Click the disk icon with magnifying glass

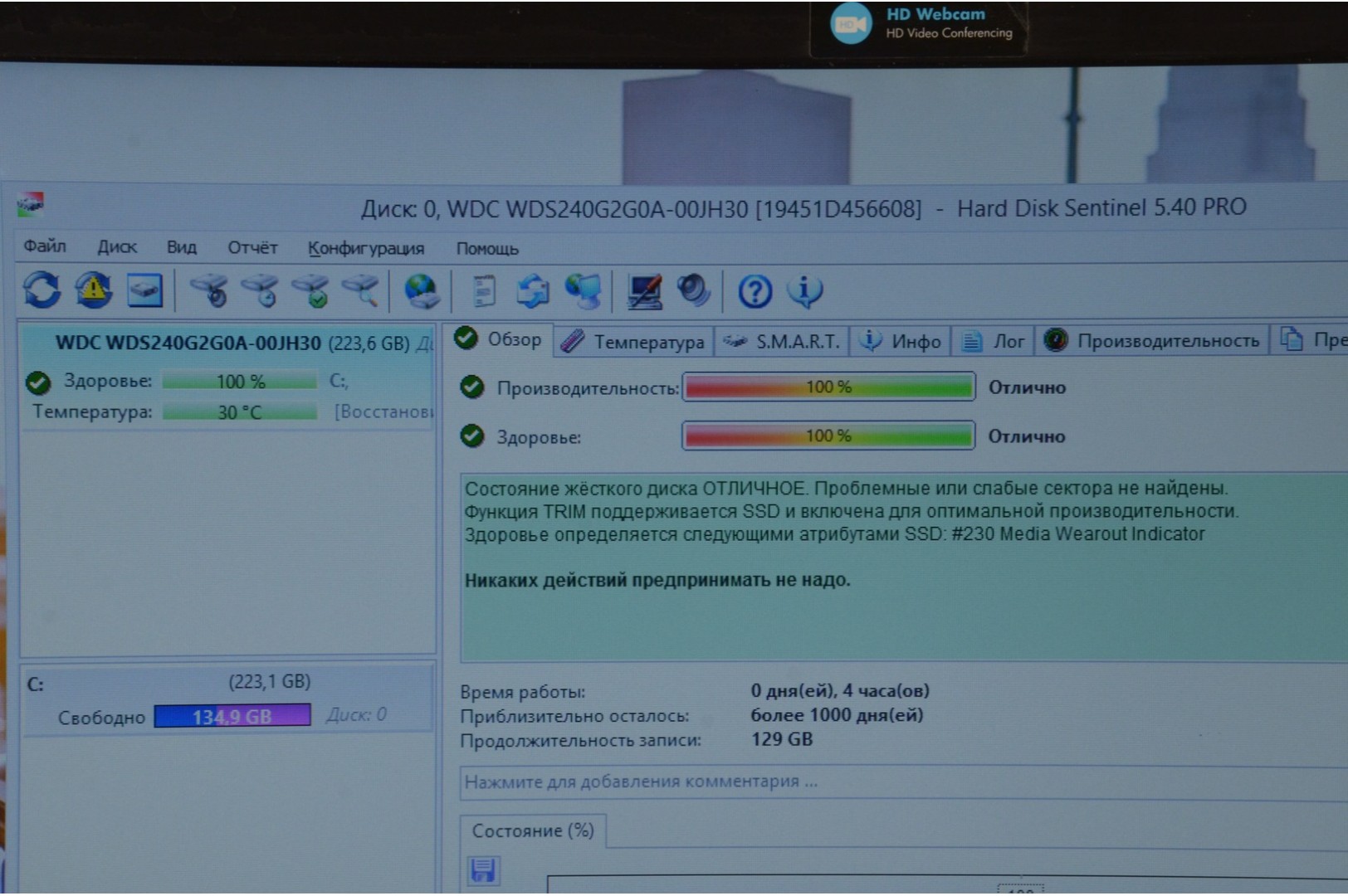coord(361,291)
